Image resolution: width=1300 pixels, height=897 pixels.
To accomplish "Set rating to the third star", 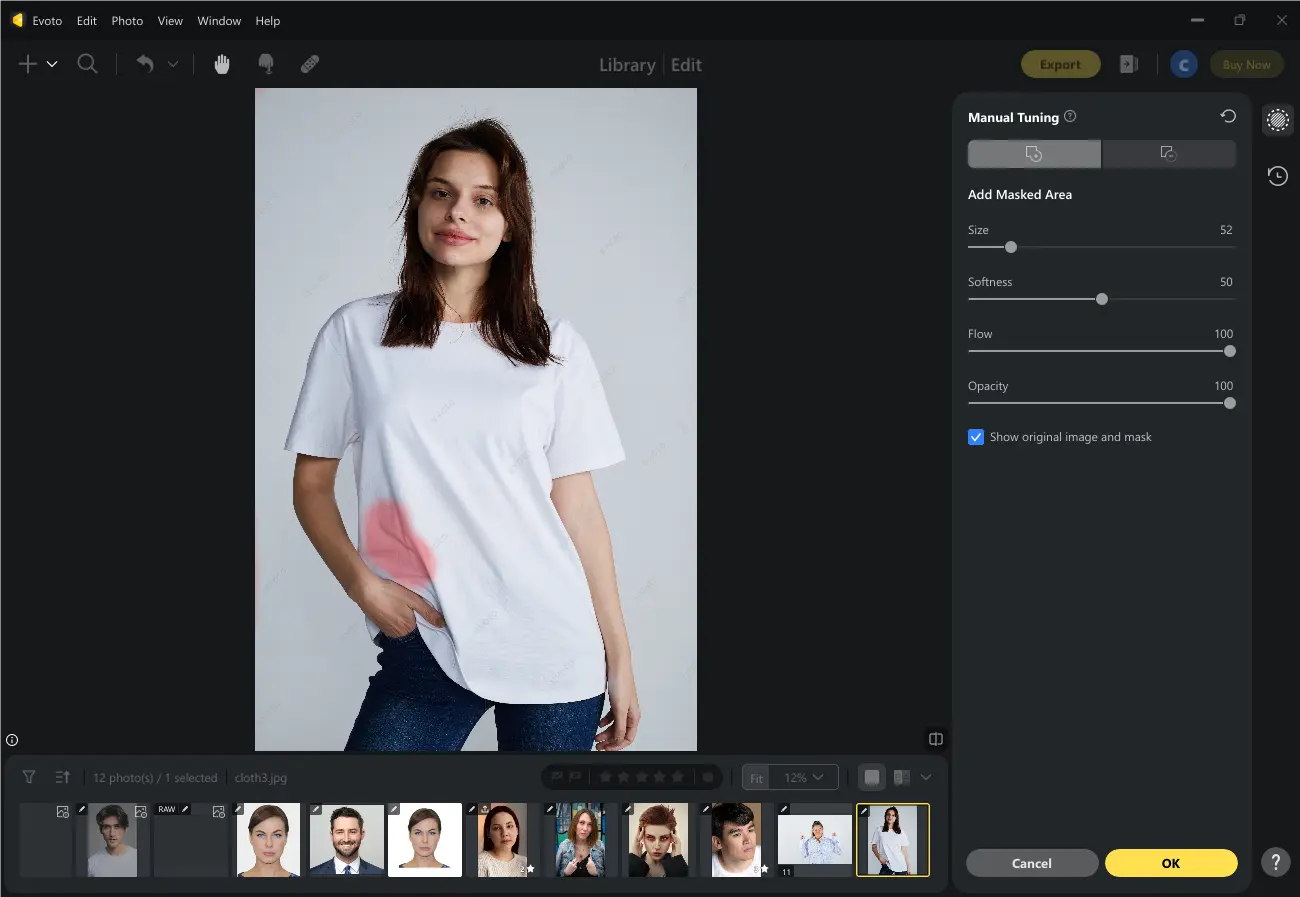I will pos(641,777).
